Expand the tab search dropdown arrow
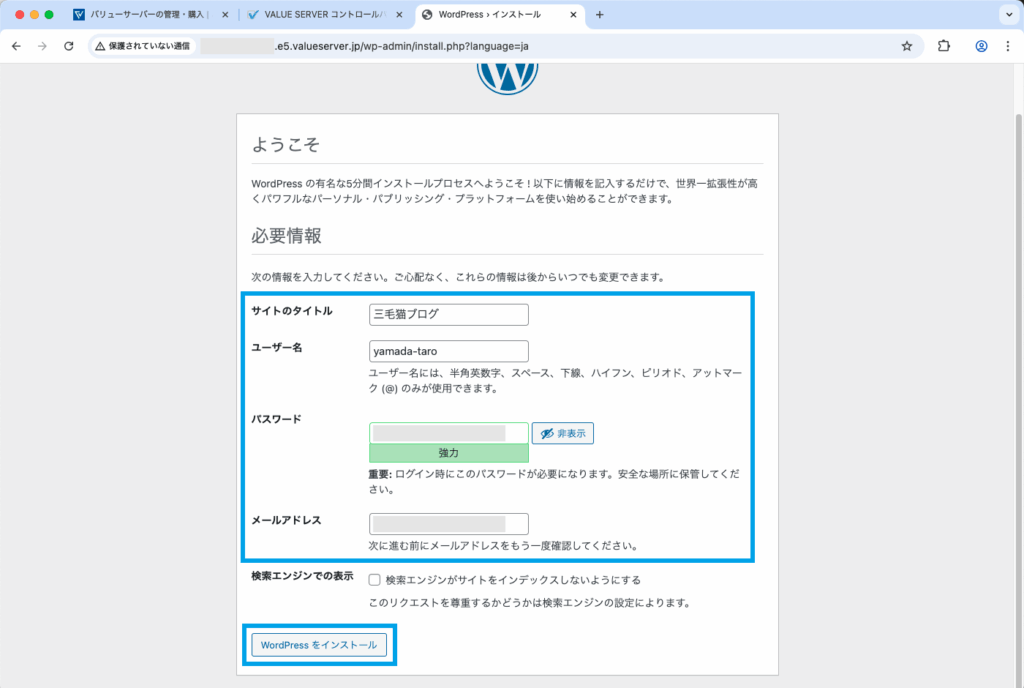Viewport: 1024px width, 688px height. (1005, 15)
